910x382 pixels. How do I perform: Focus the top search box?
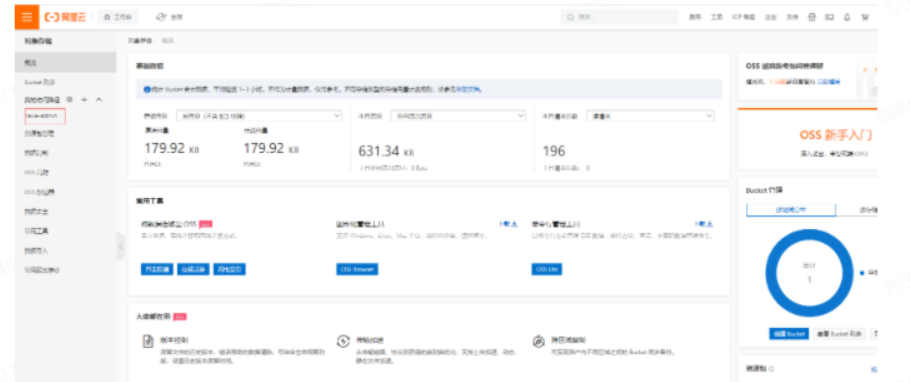click(620, 17)
